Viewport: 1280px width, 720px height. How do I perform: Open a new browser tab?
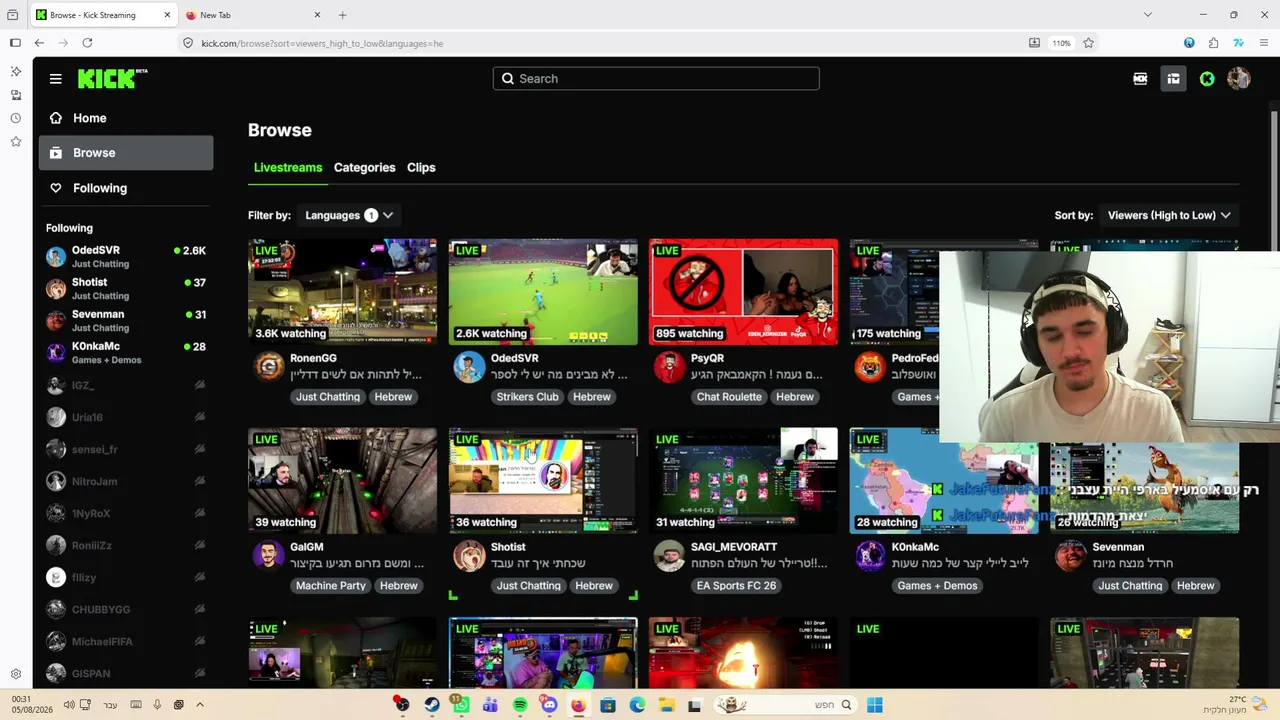click(342, 15)
